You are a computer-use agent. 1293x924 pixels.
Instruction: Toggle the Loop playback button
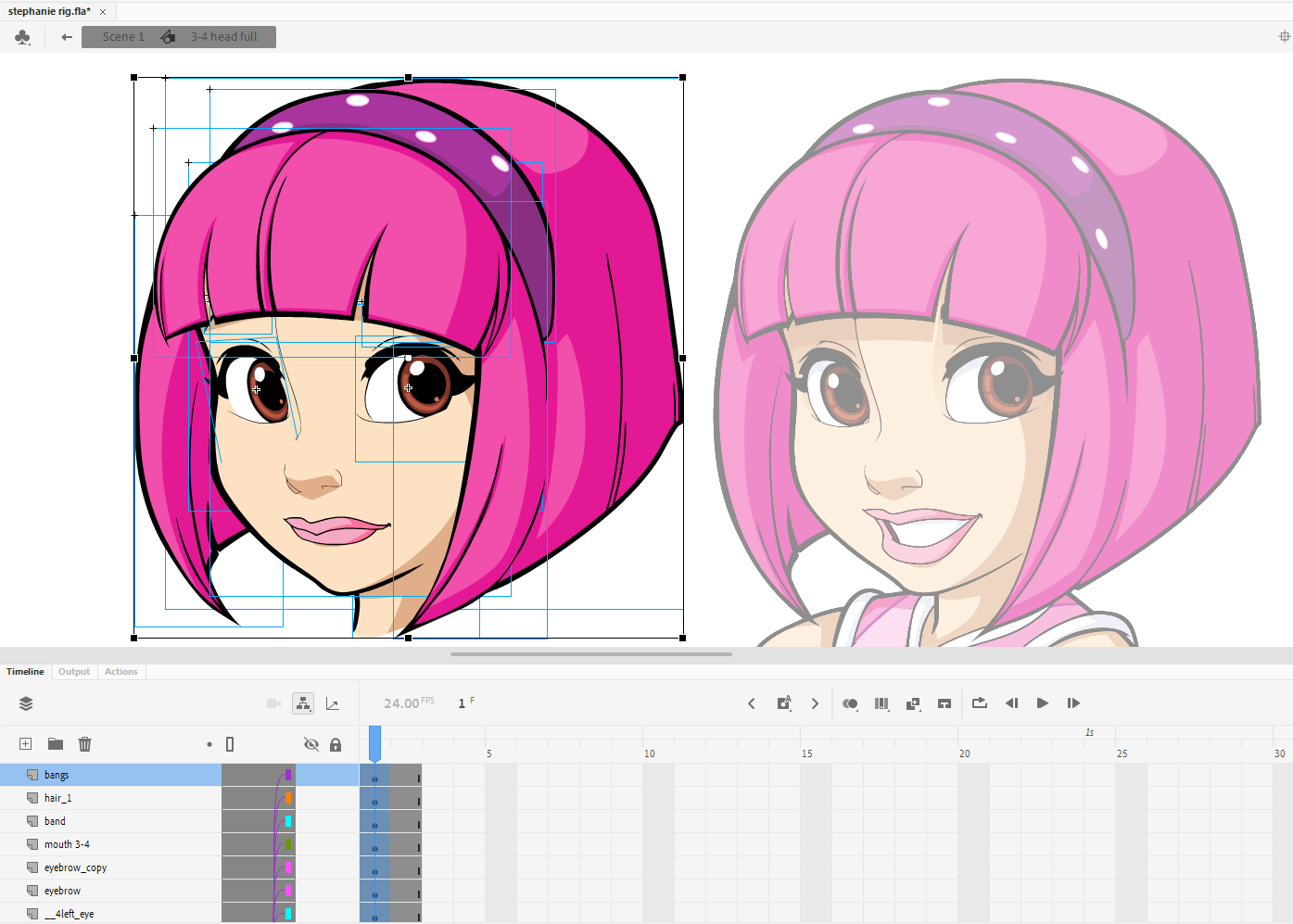coord(980,703)
